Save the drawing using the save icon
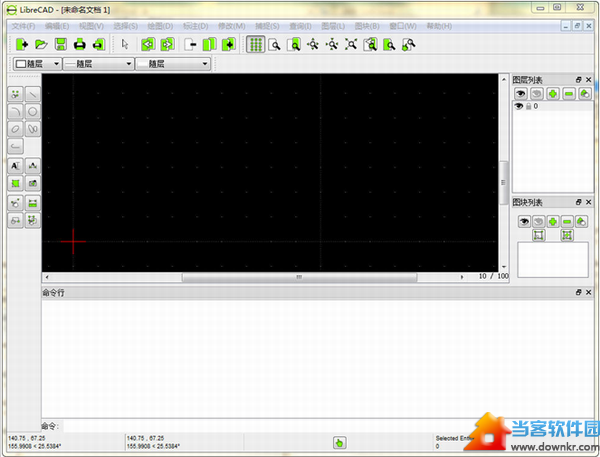Screen dimensions: 600x457 (61, 44)
